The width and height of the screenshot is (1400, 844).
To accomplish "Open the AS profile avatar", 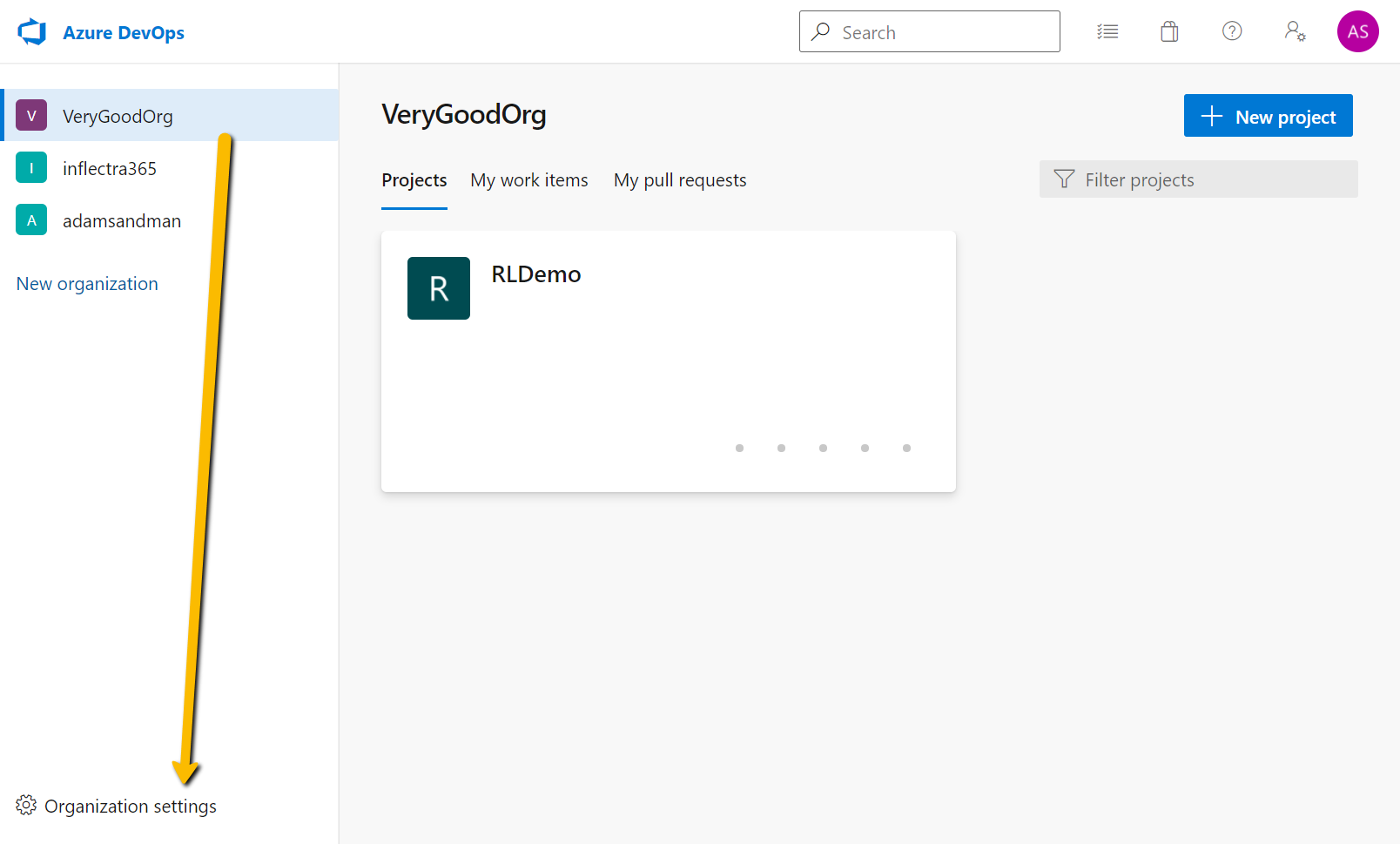I will [1358, 31].
